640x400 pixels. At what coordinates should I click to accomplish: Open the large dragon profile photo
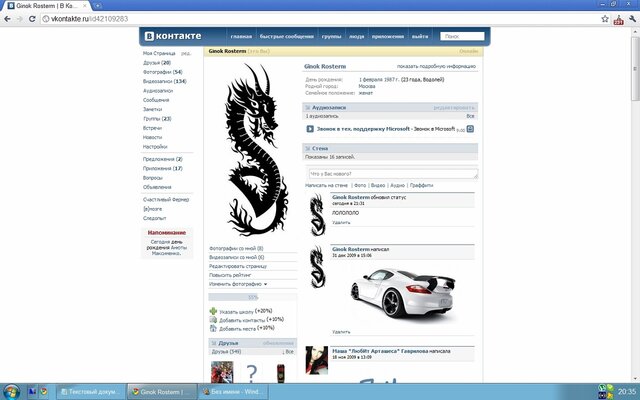pyautogui.click(x=256, y=149)
